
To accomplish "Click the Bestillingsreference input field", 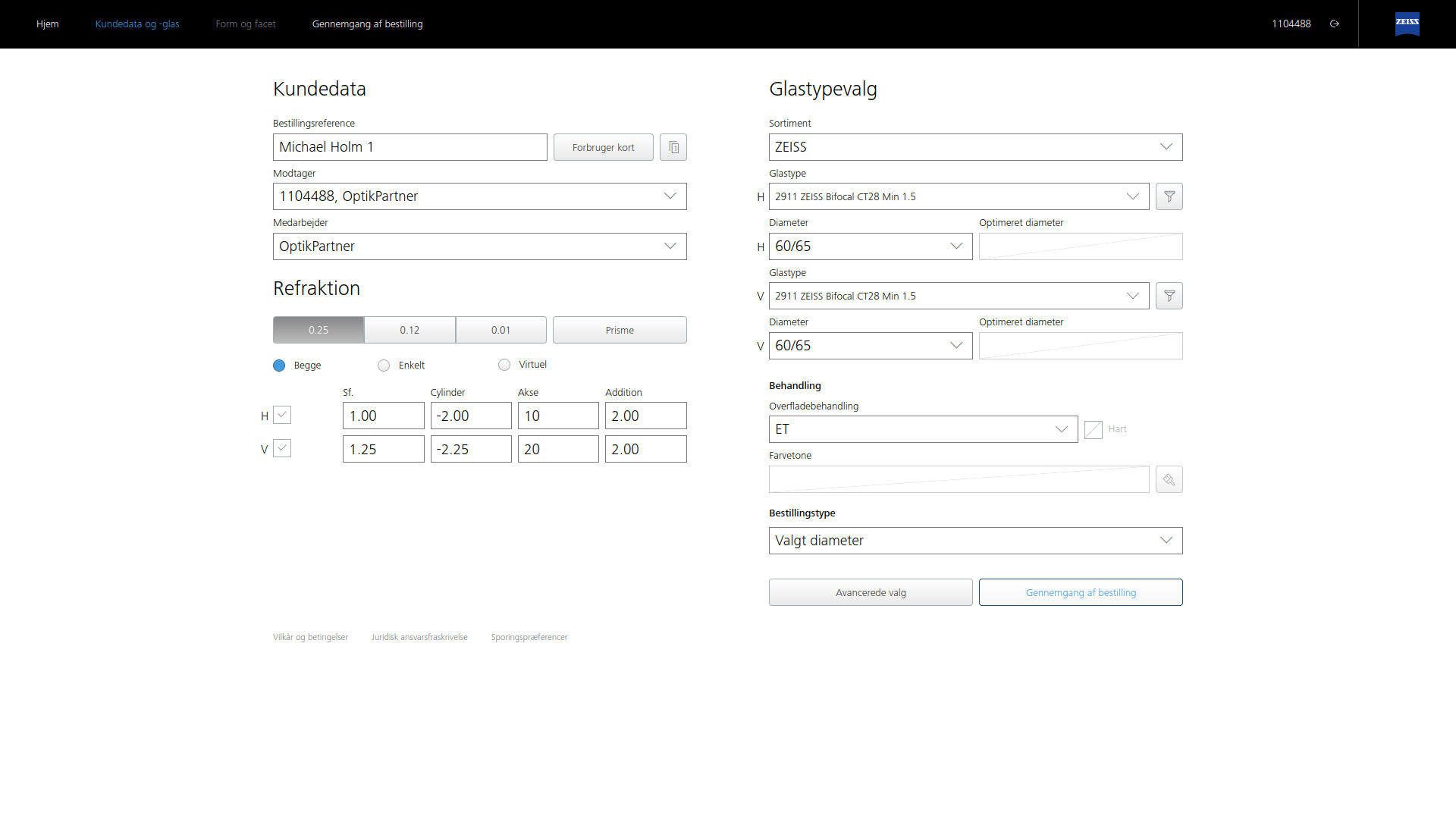I will pyautogui.click(x=409, y=147).
